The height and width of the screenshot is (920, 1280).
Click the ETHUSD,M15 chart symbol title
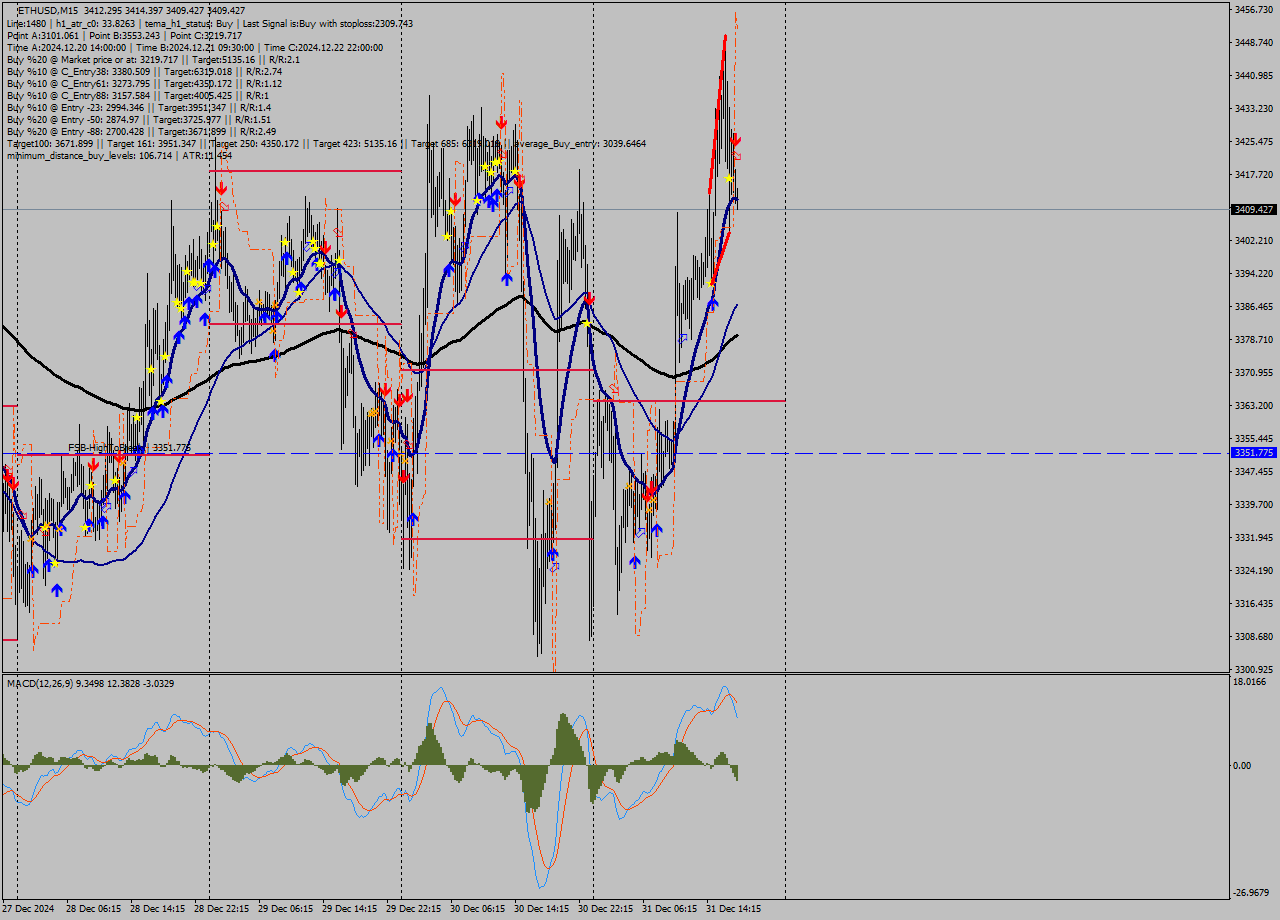tap(49, 10)
